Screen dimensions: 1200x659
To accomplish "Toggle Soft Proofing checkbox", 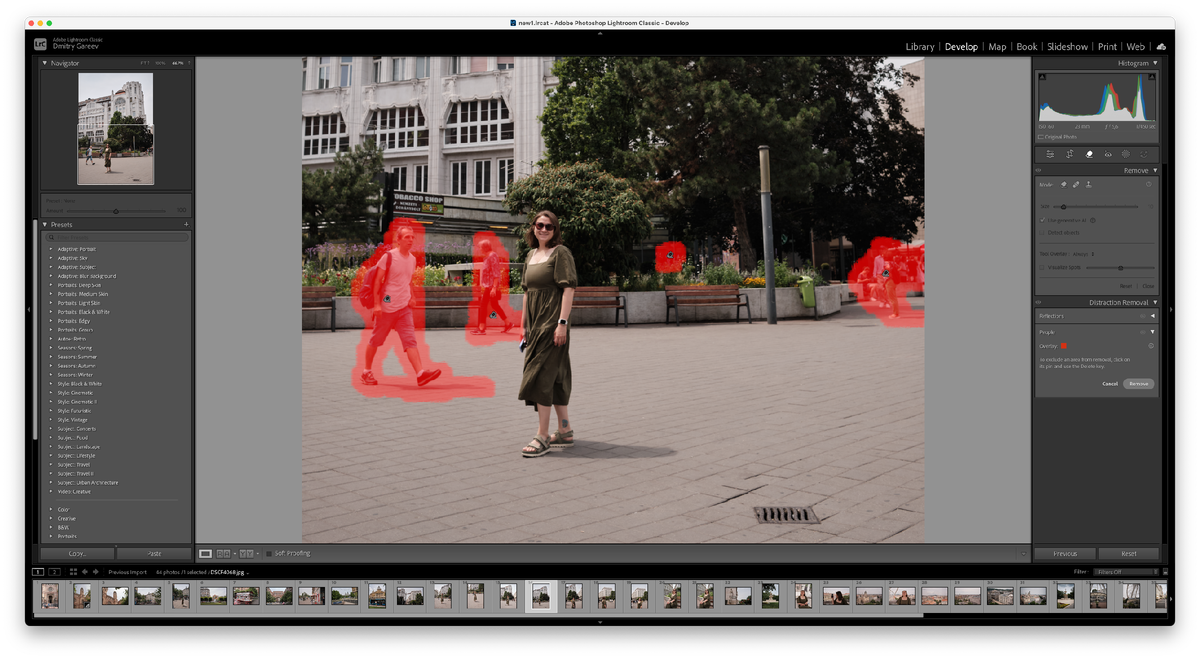I will (x=269, y=553).
